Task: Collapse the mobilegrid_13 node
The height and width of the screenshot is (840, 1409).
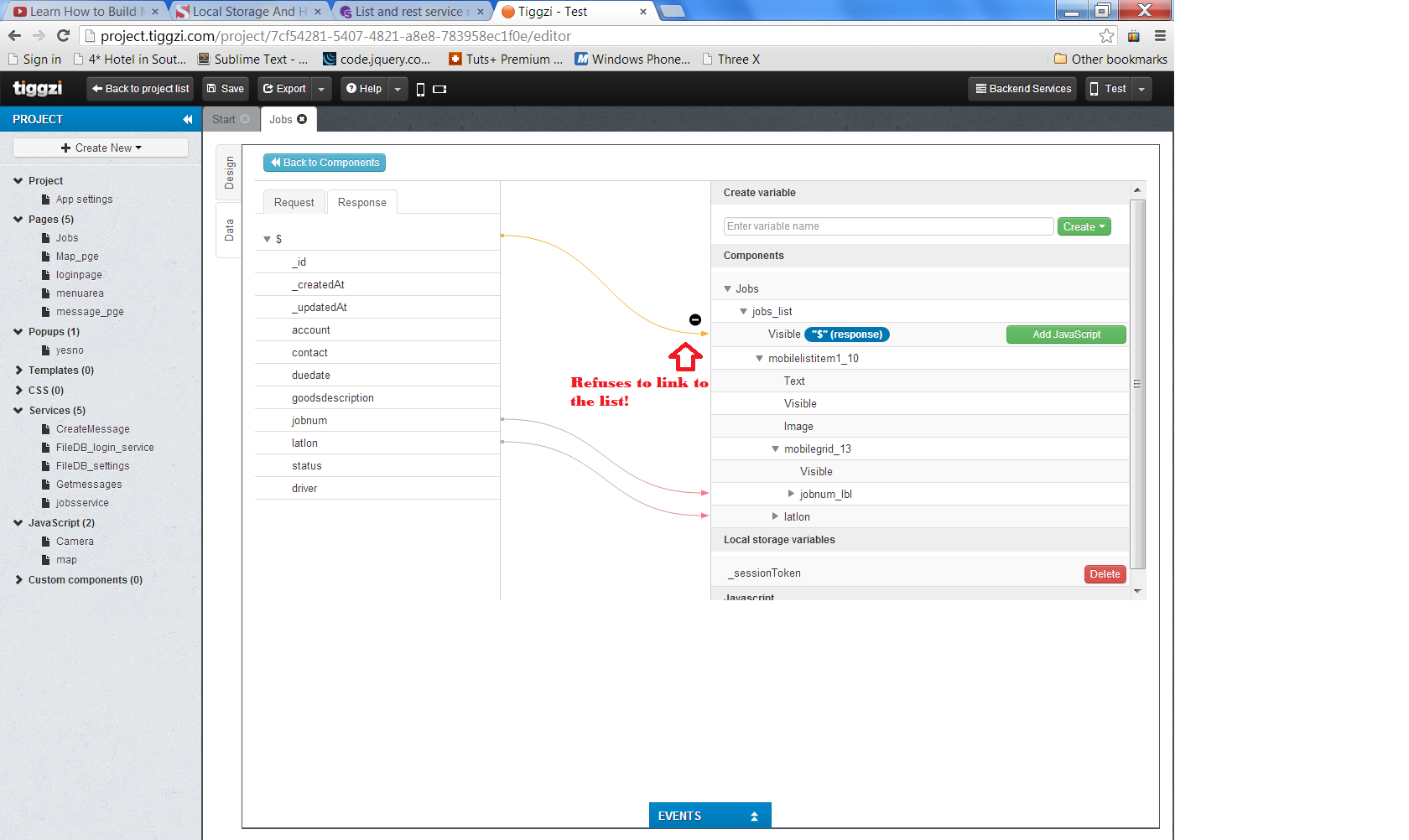Action: (x=775, y=449)
